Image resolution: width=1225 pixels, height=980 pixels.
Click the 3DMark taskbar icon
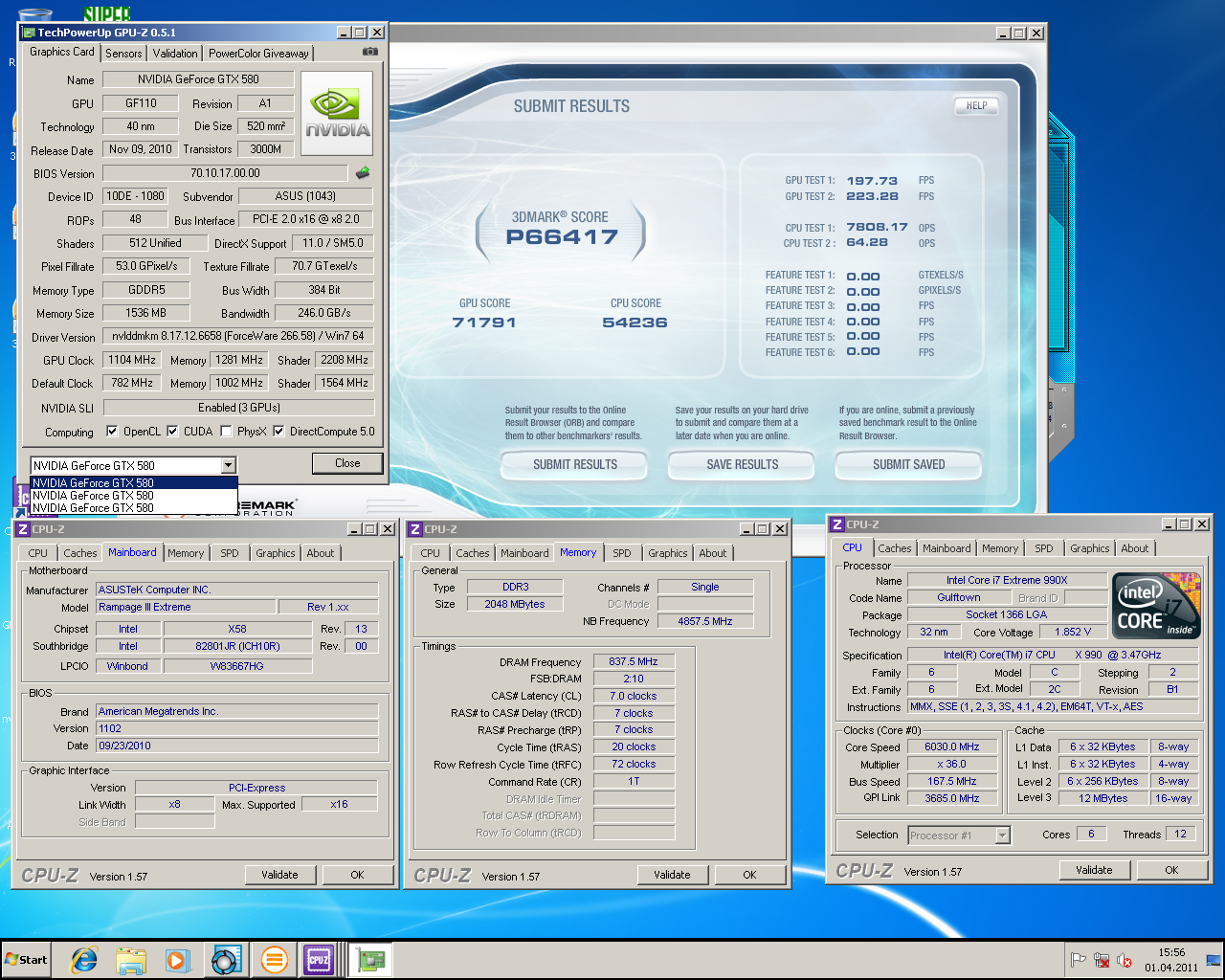click(226, 960)
